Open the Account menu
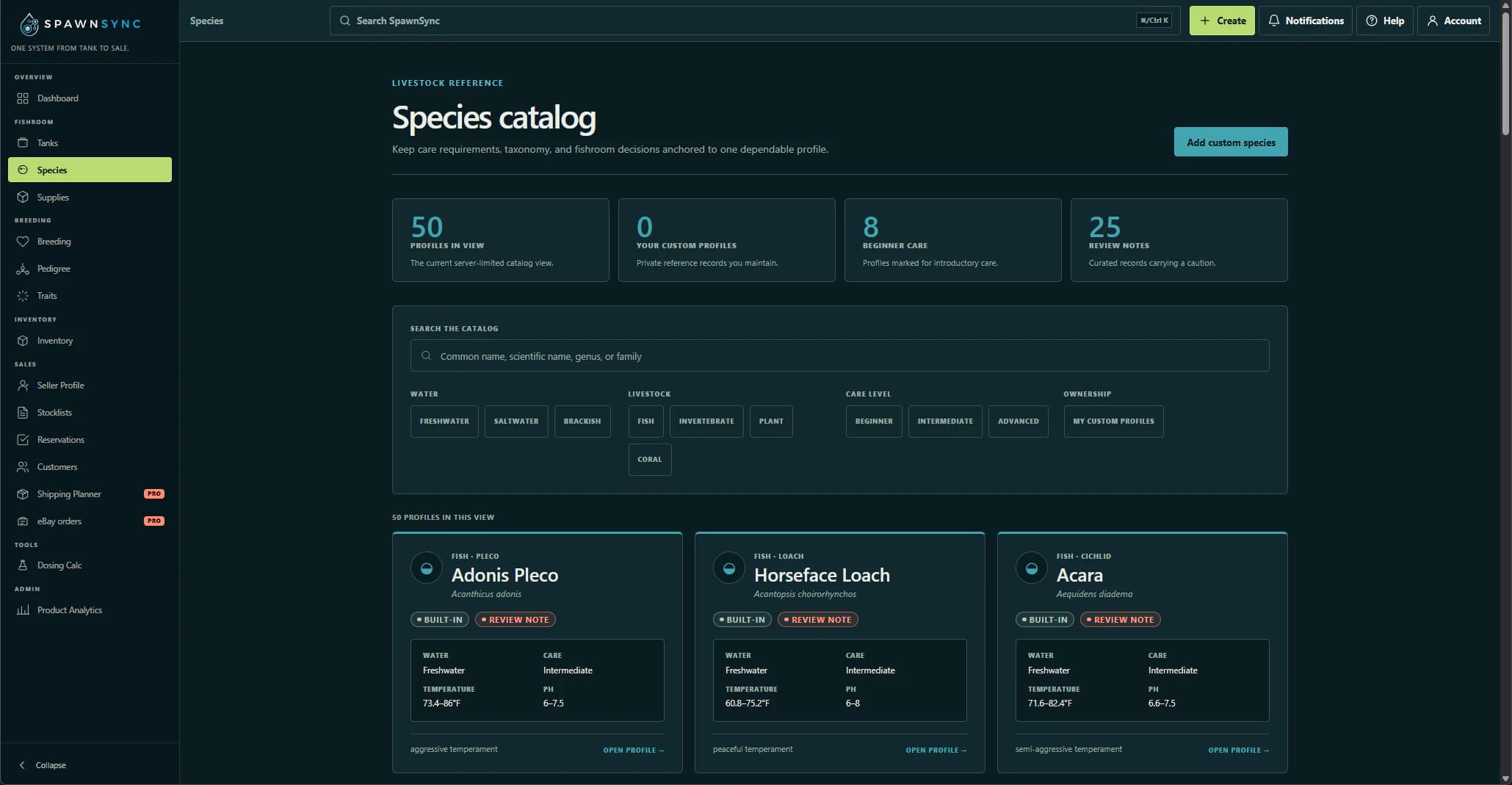 click(x=1453, y=21)
